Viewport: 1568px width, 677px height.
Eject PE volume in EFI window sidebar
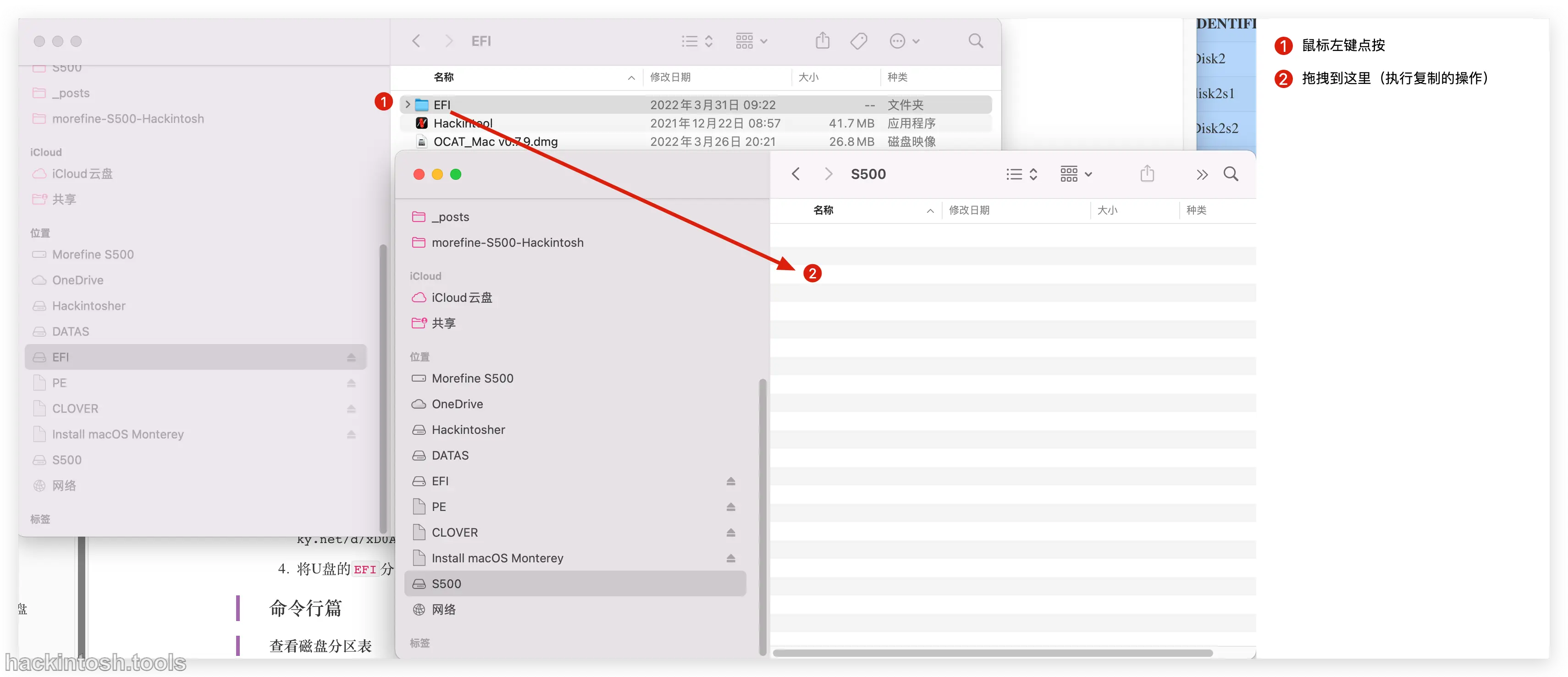point(351,383)
